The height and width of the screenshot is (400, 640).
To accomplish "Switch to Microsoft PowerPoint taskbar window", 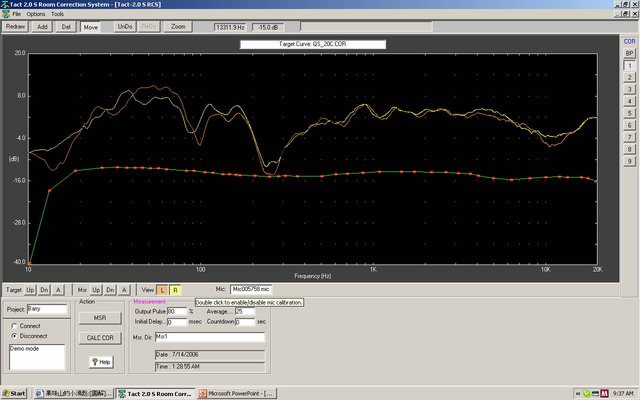I will point(237,393).
